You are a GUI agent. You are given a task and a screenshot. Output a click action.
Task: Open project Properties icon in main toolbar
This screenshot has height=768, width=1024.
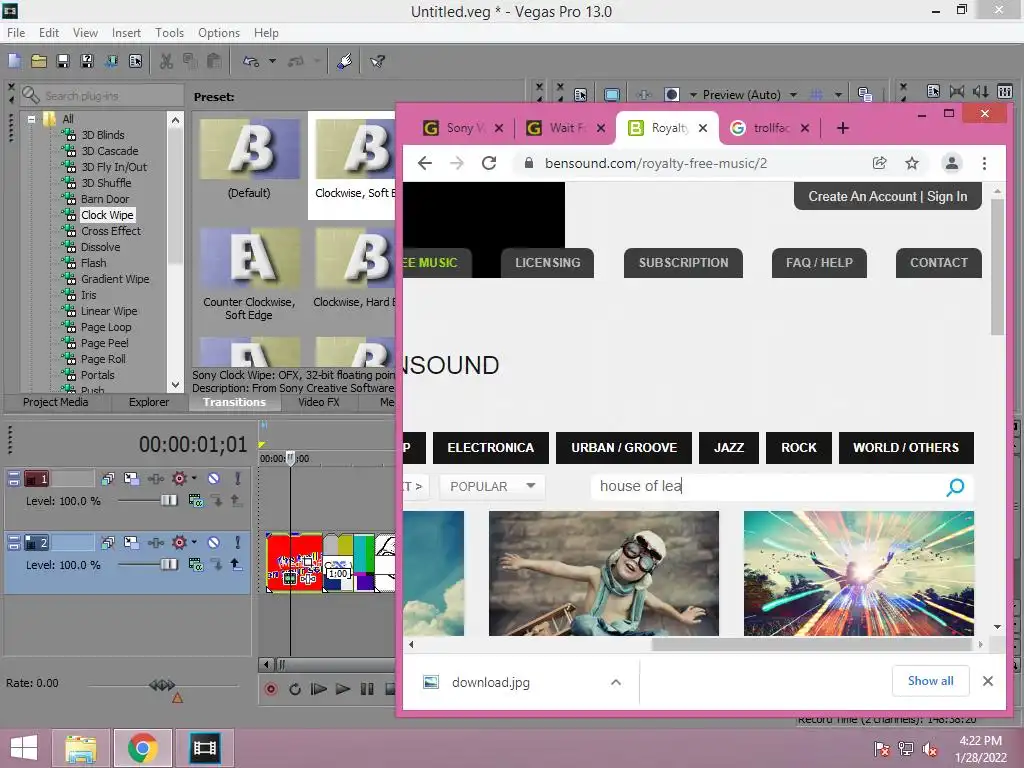coord(135,61)
